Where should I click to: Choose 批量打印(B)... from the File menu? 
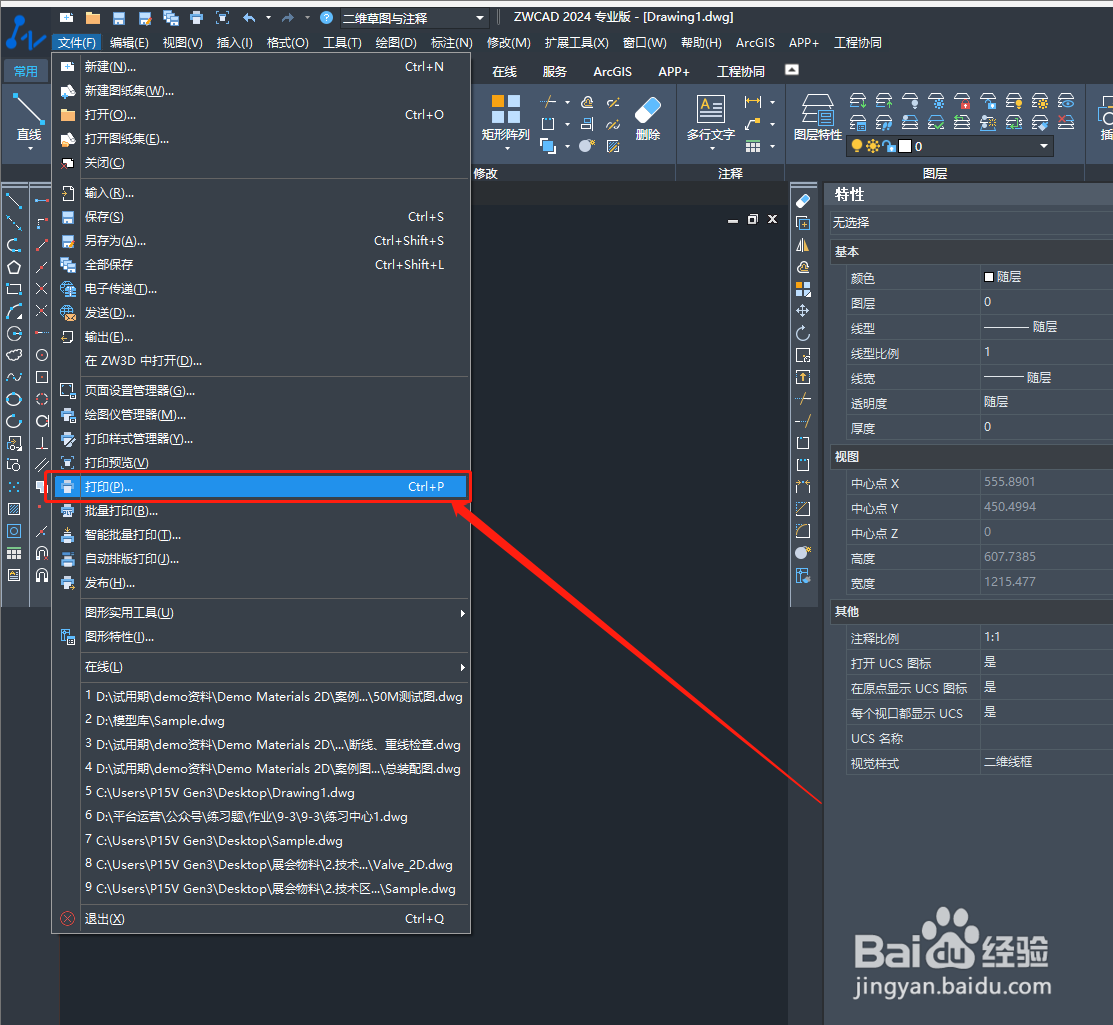(261, 511)
